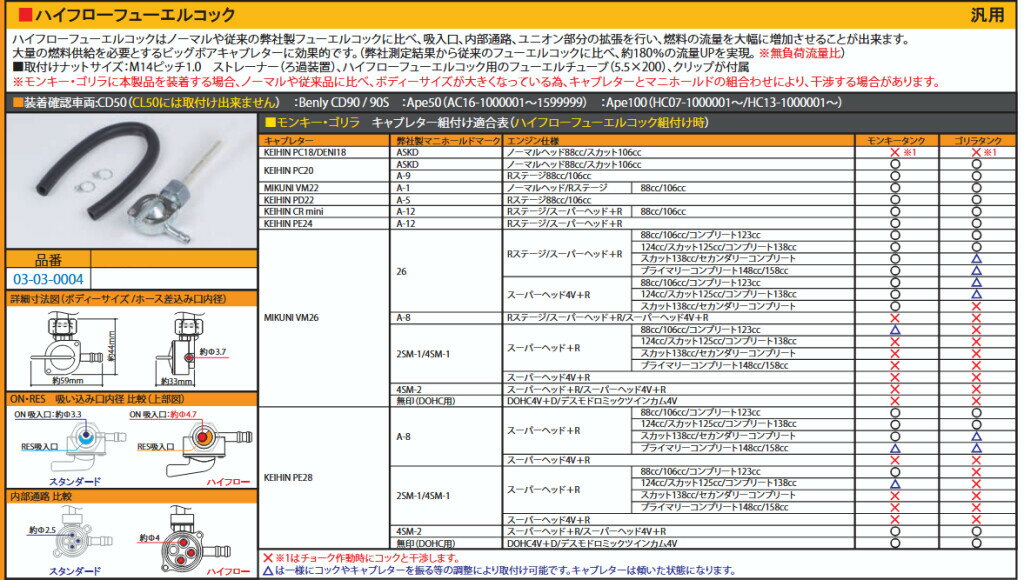This screenshot has height=580, width=1024.
Task: Click the red × ※1 mark under モンキータンク
Action: point(904,152)
